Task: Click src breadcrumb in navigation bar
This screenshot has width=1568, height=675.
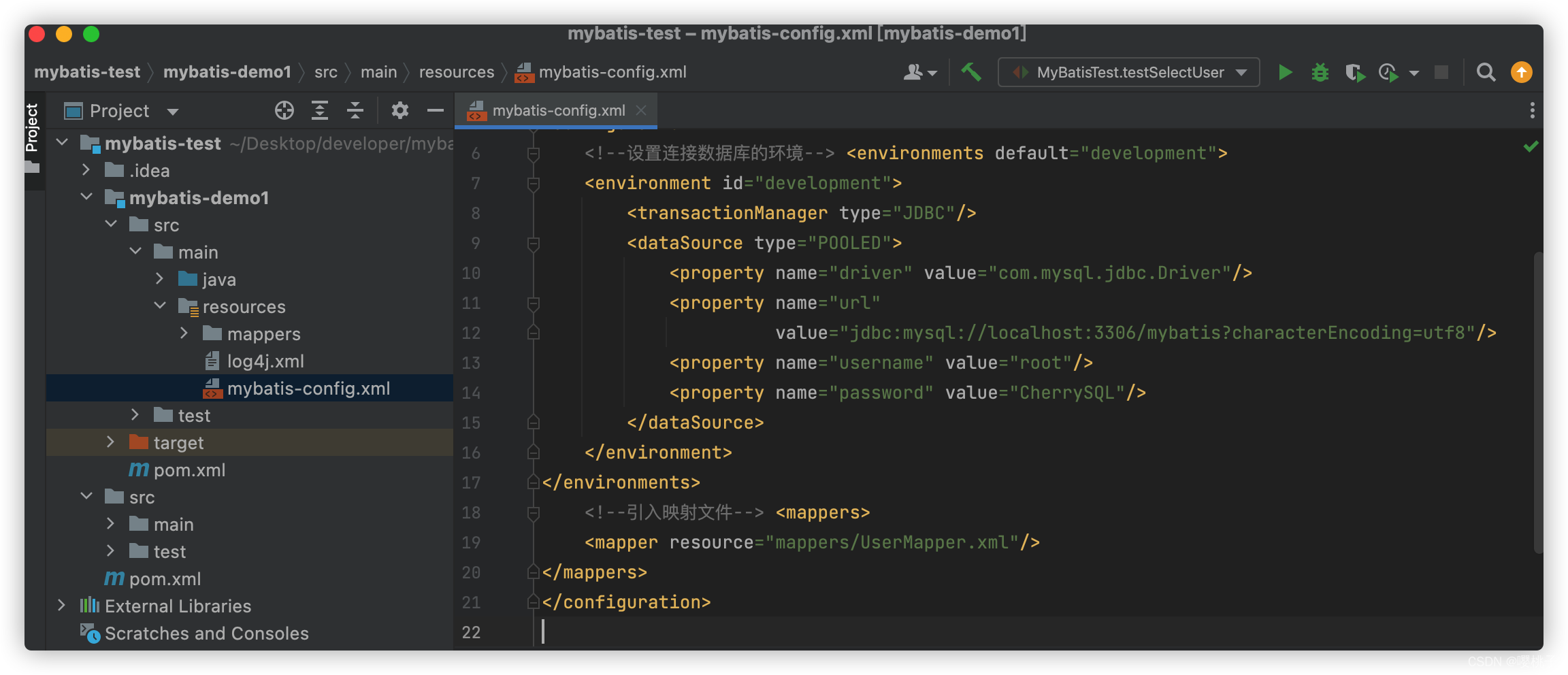Action: (326, 72)
